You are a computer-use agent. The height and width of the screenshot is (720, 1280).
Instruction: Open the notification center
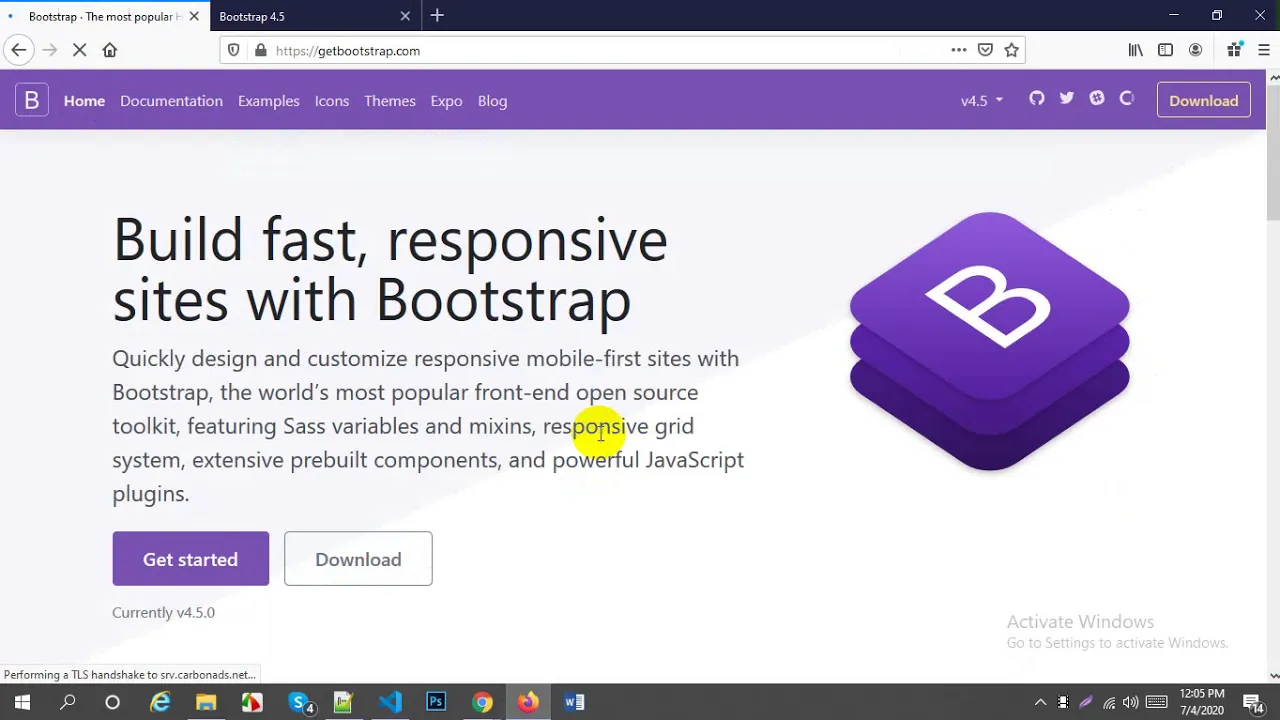coord(1254,702)
